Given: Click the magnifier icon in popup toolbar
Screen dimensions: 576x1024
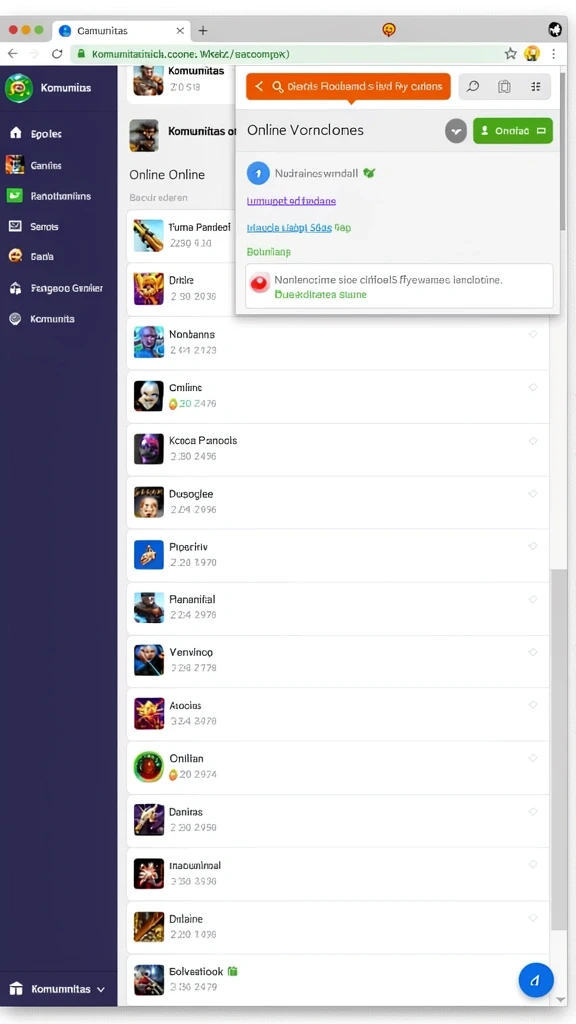Looking at the screenshot, I should pyautogui.click(x=473, y=86).
